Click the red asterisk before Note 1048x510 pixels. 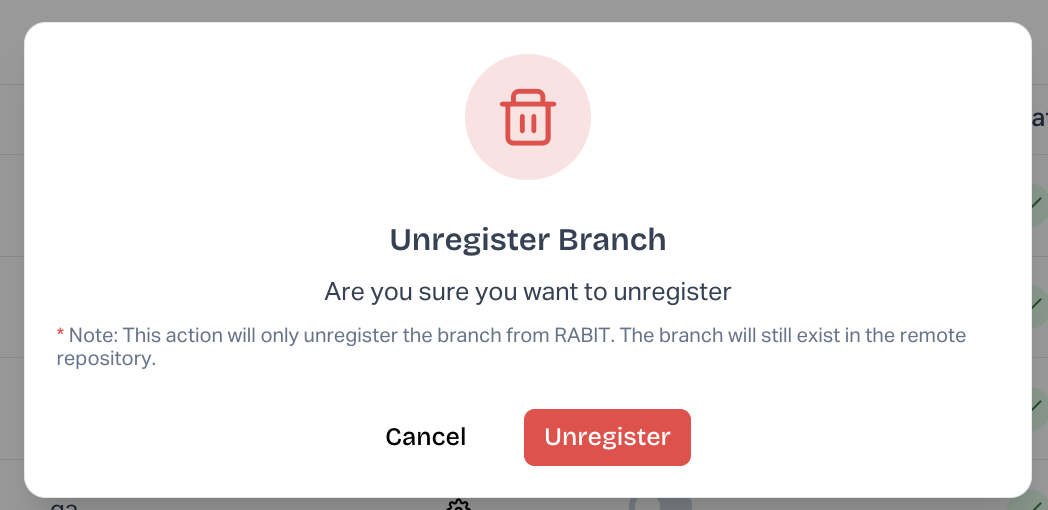tap(60, 333)
